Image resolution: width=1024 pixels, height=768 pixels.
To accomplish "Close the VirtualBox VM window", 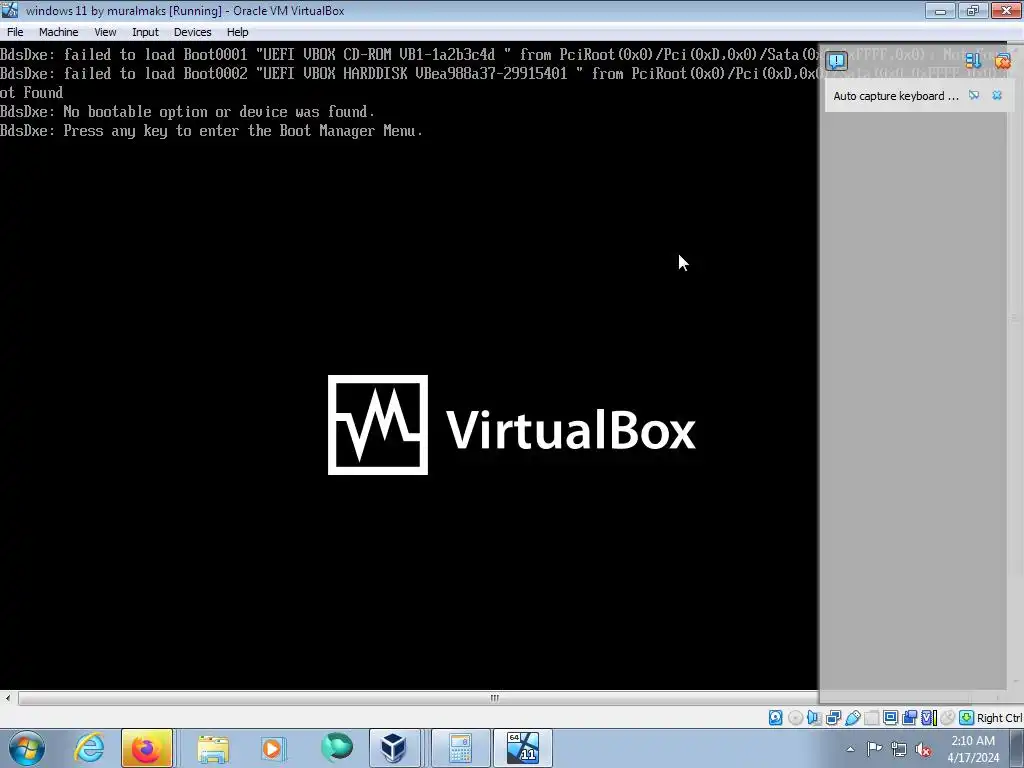I will pos(1006,10).
